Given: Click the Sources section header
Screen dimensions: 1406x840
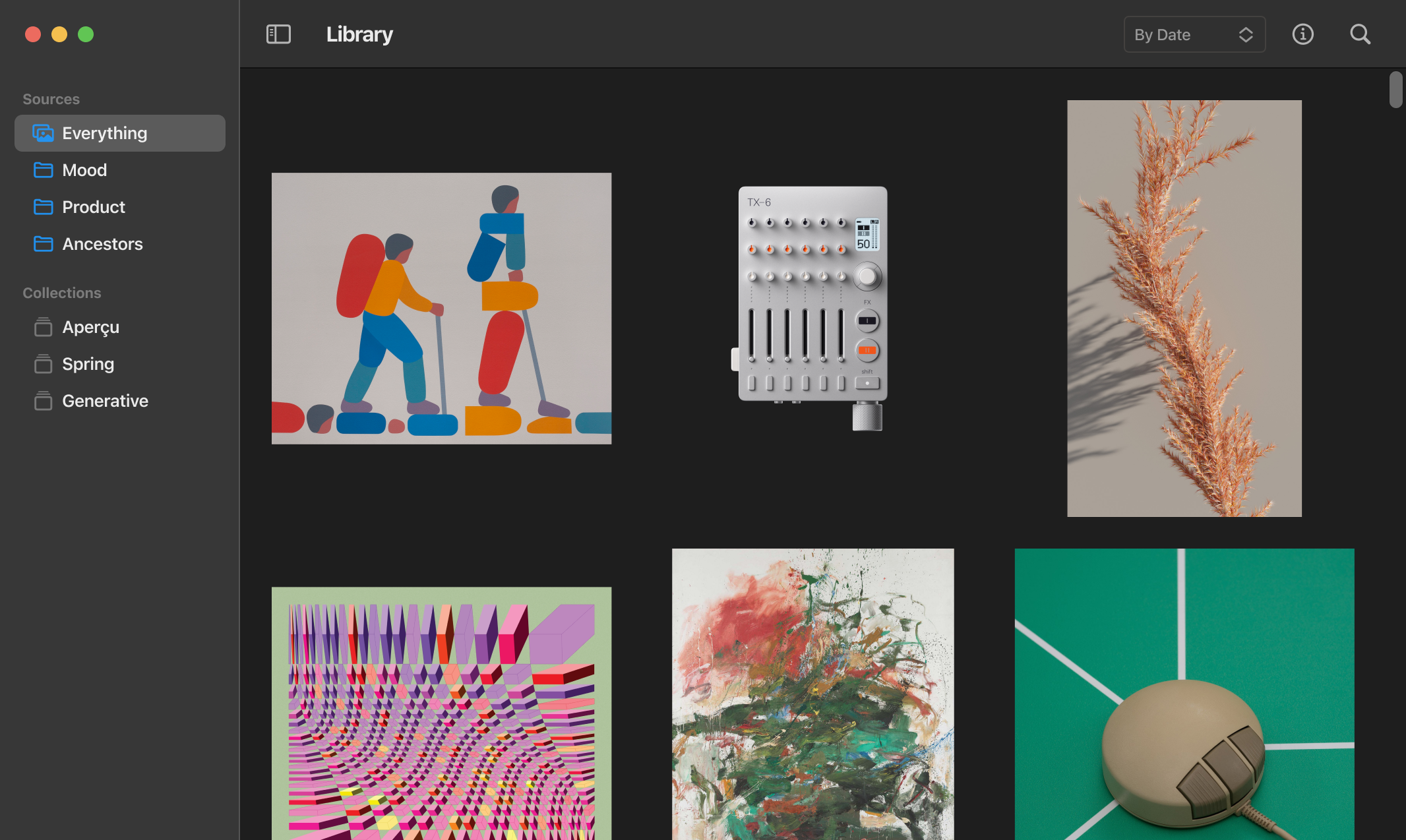Looking at the screenshot, I should point(51,99).
